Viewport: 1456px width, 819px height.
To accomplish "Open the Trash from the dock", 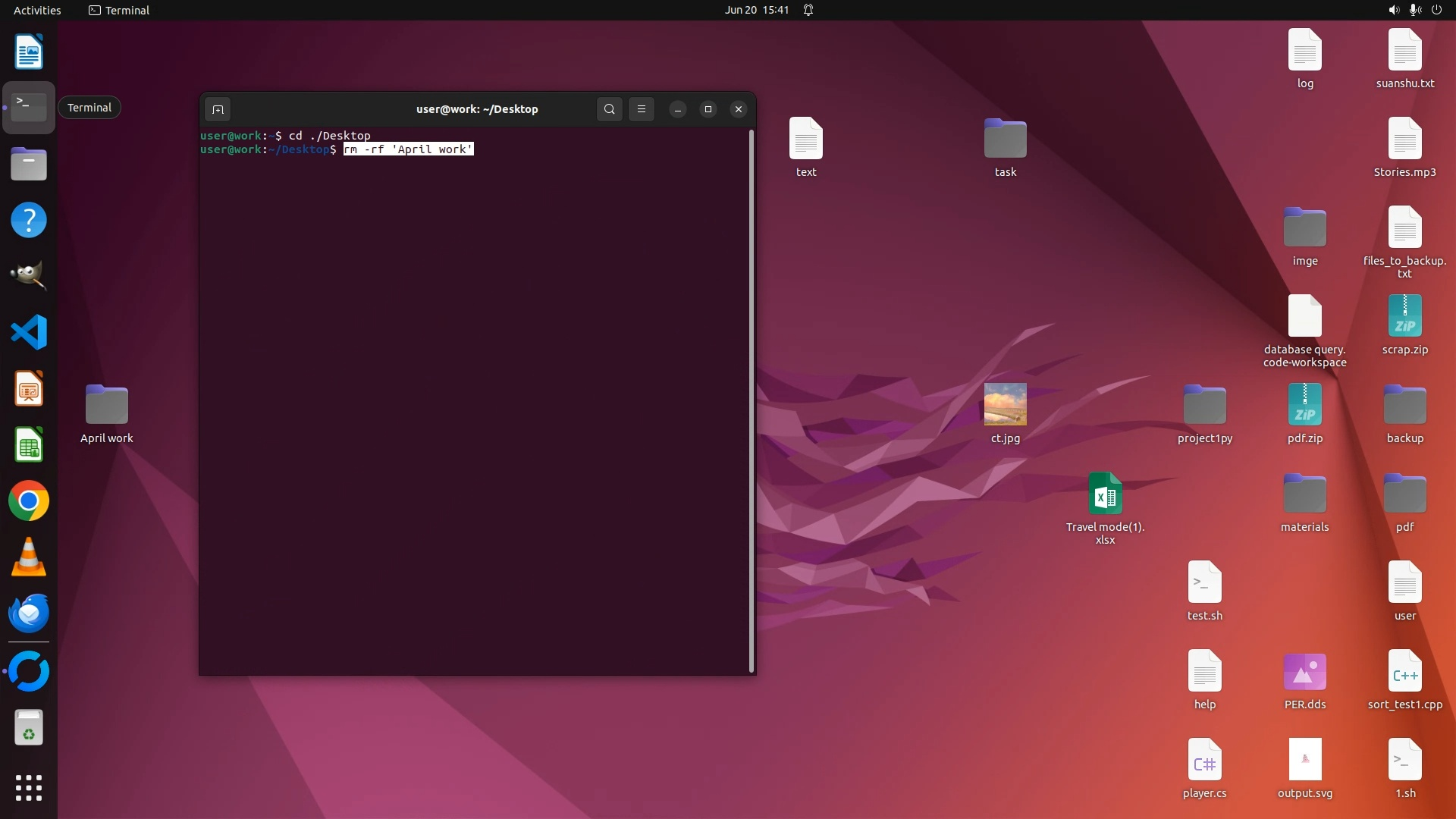I will [29, 728].
